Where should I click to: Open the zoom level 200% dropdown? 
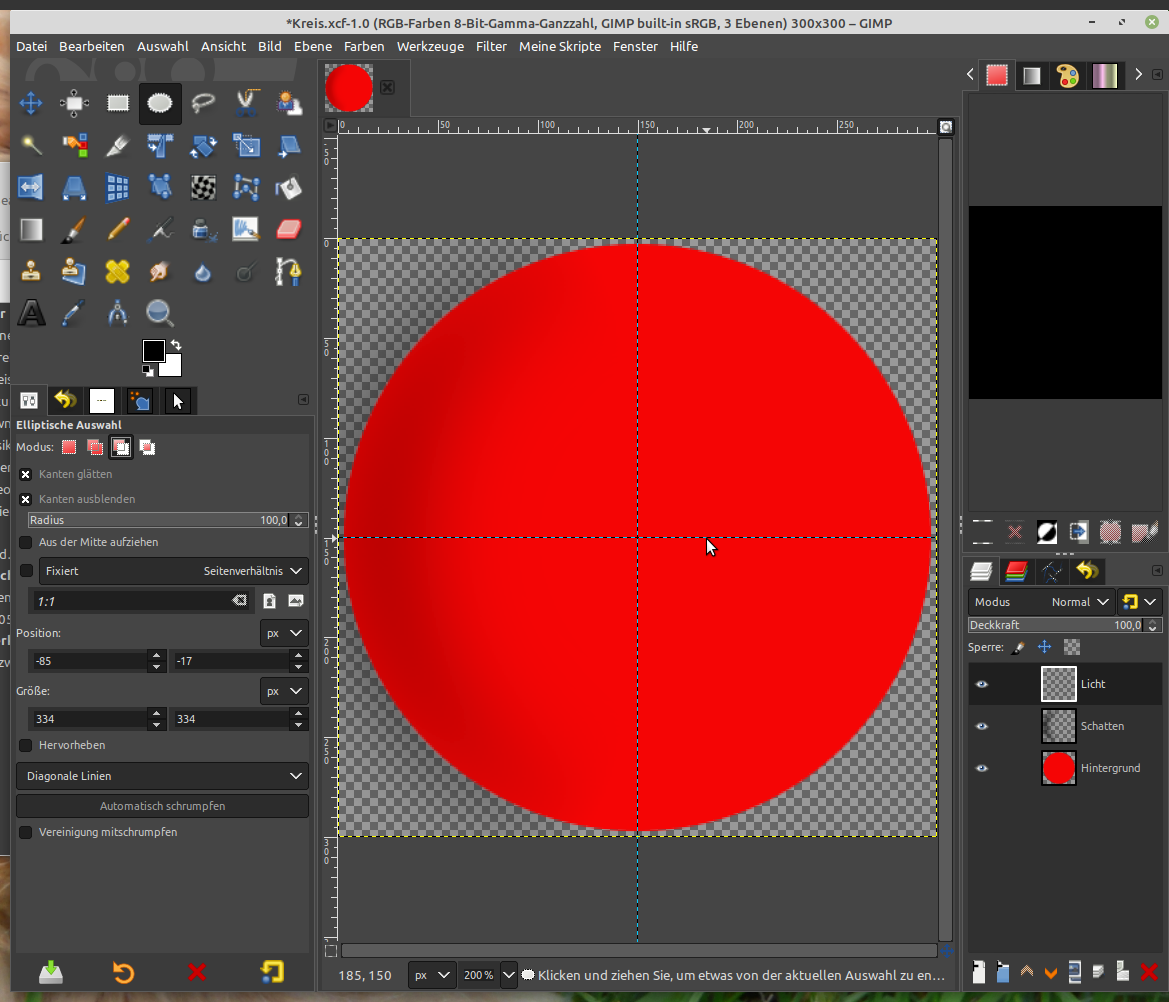pyautogui.click(x=508, y=974)
